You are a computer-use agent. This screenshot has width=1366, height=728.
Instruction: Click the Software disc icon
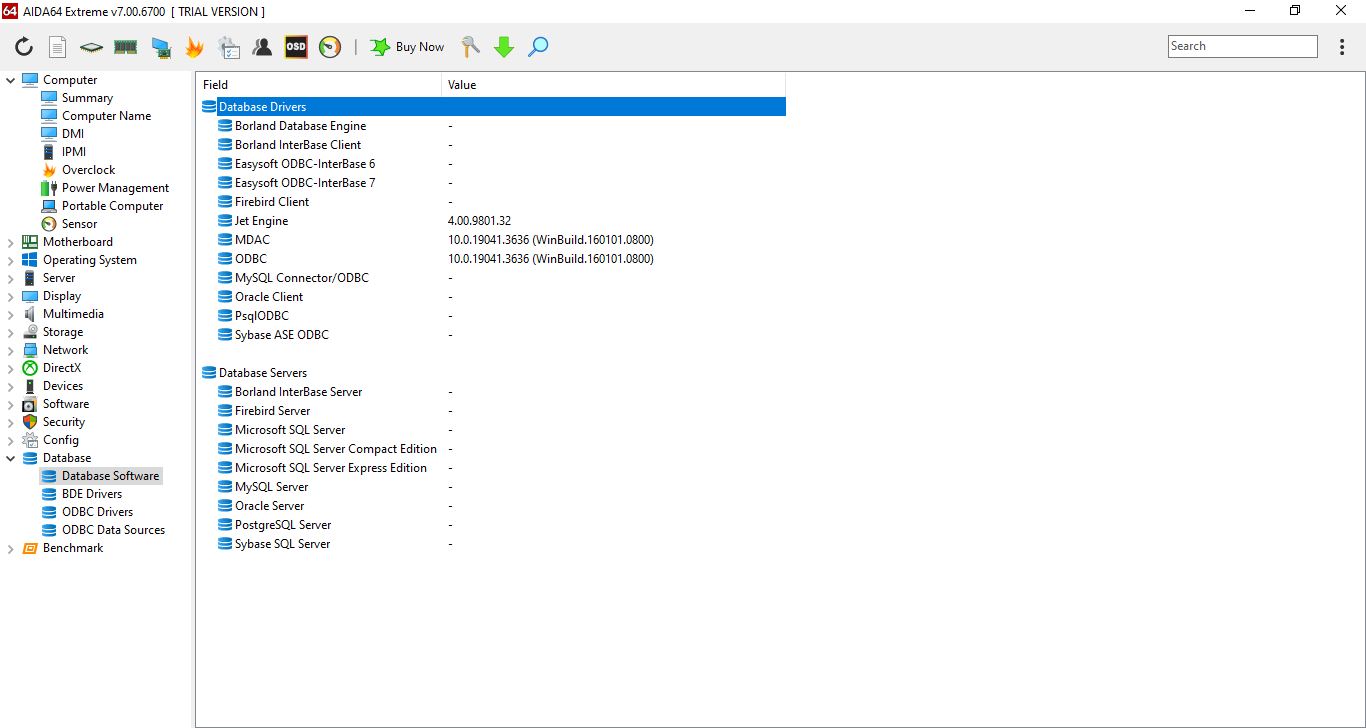tap(30, 404)
